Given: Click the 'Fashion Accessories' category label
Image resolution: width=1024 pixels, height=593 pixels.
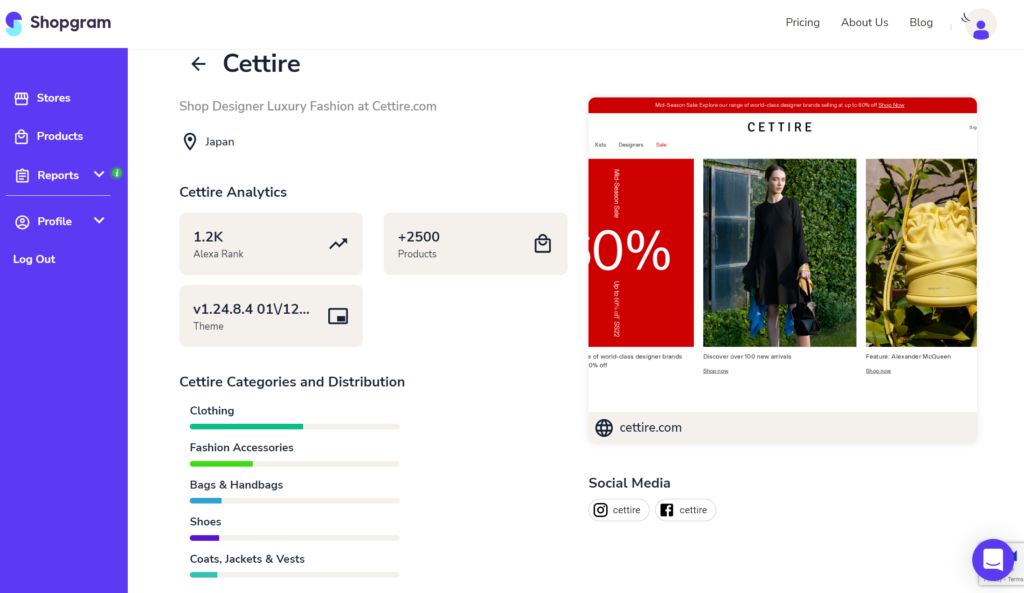Looking at the screenshot, I should tap(241, 448).
